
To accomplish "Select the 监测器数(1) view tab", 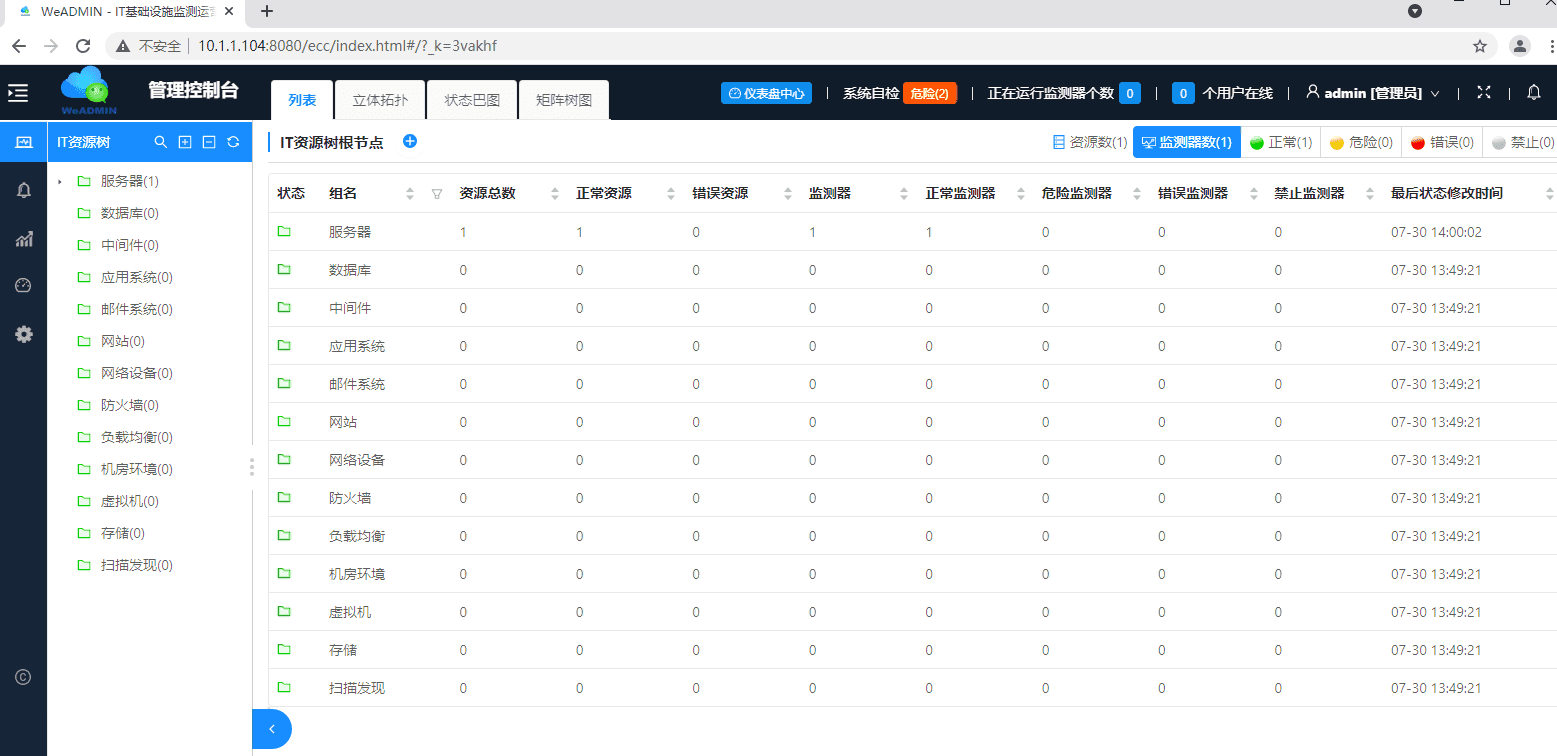I will click(1187, 143).
